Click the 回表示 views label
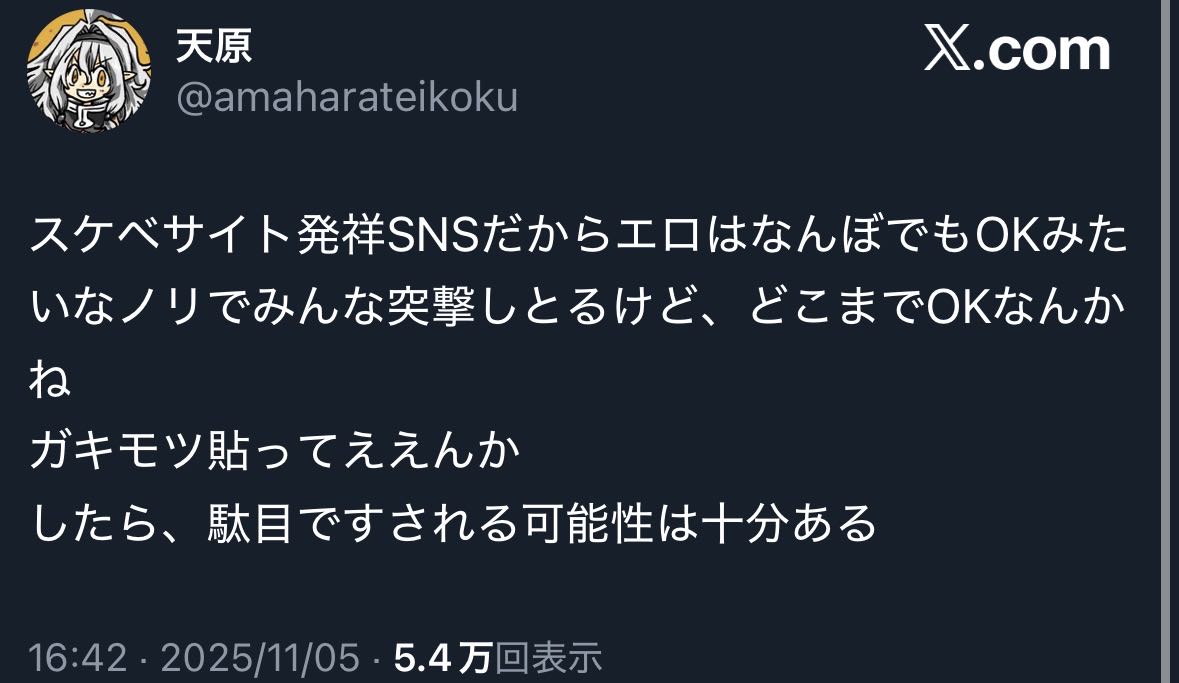This screenshot has width=1179, height=683. (548, 657)
